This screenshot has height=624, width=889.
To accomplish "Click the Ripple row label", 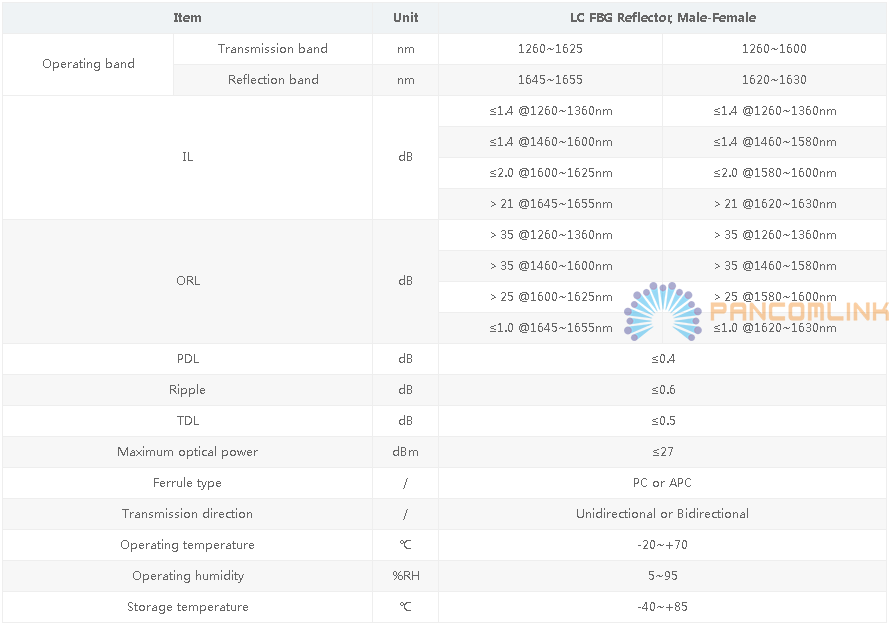I will (x=187, y=390).
